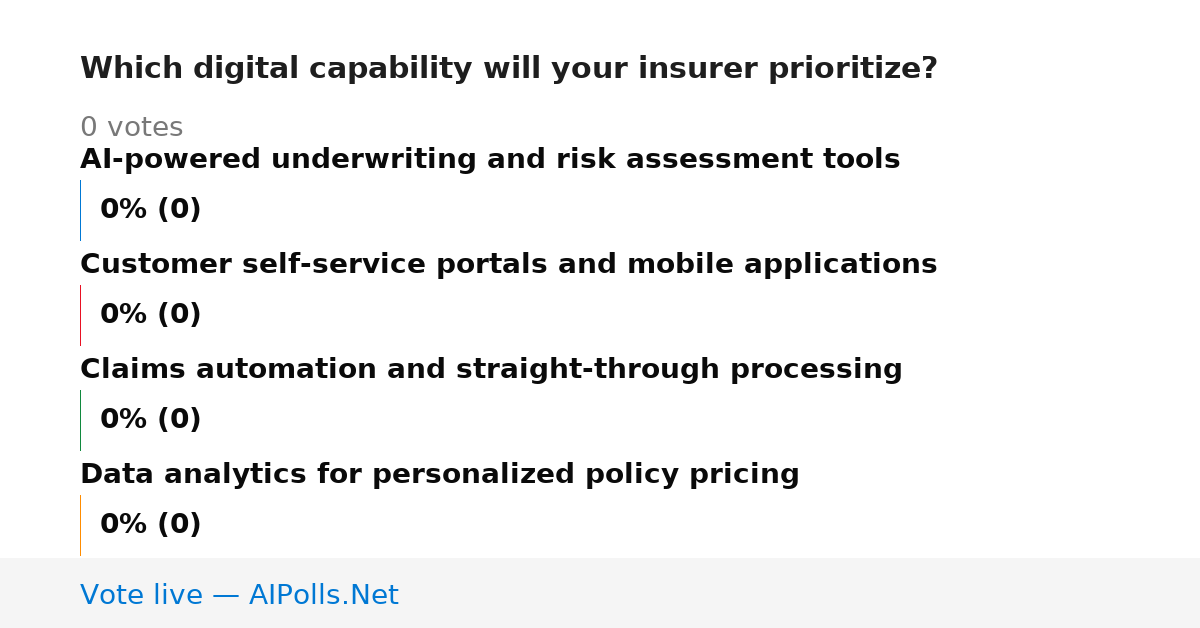Screen dimensions: 1200x628
Task: Click the word AIPolls.Net in footer
Action: 324,596
